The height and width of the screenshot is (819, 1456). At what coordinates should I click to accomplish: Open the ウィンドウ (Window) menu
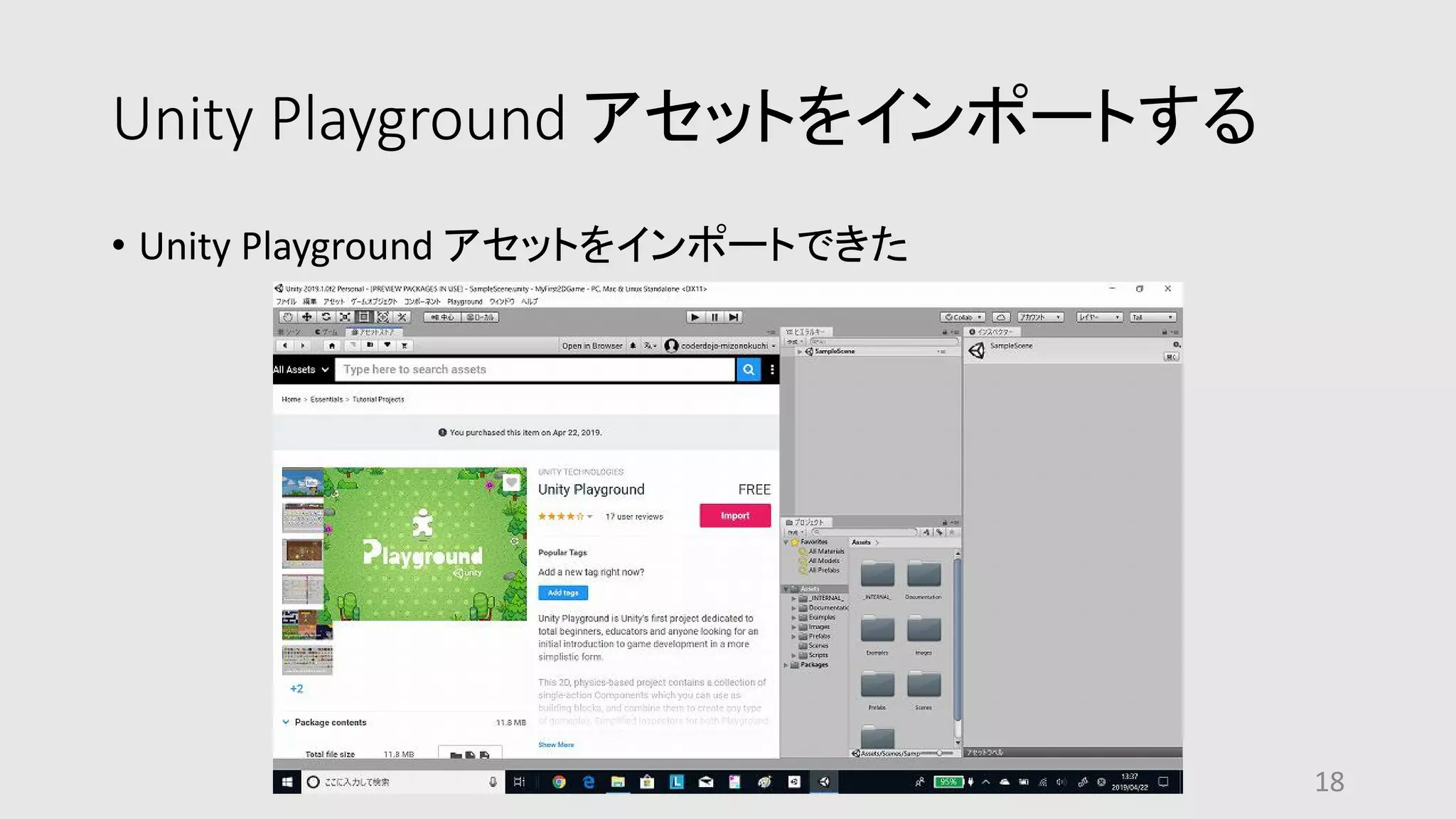[502, 301]
